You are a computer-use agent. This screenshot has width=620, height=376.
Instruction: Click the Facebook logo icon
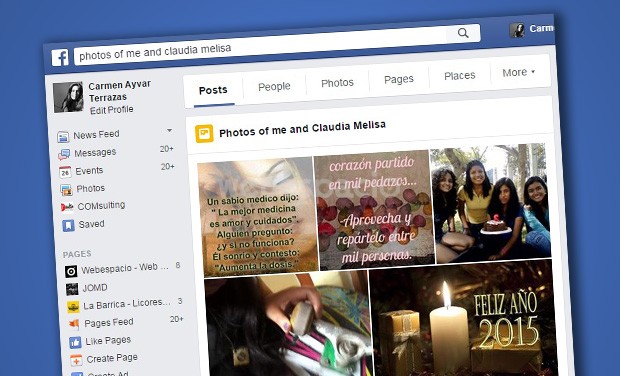[60, 58]
